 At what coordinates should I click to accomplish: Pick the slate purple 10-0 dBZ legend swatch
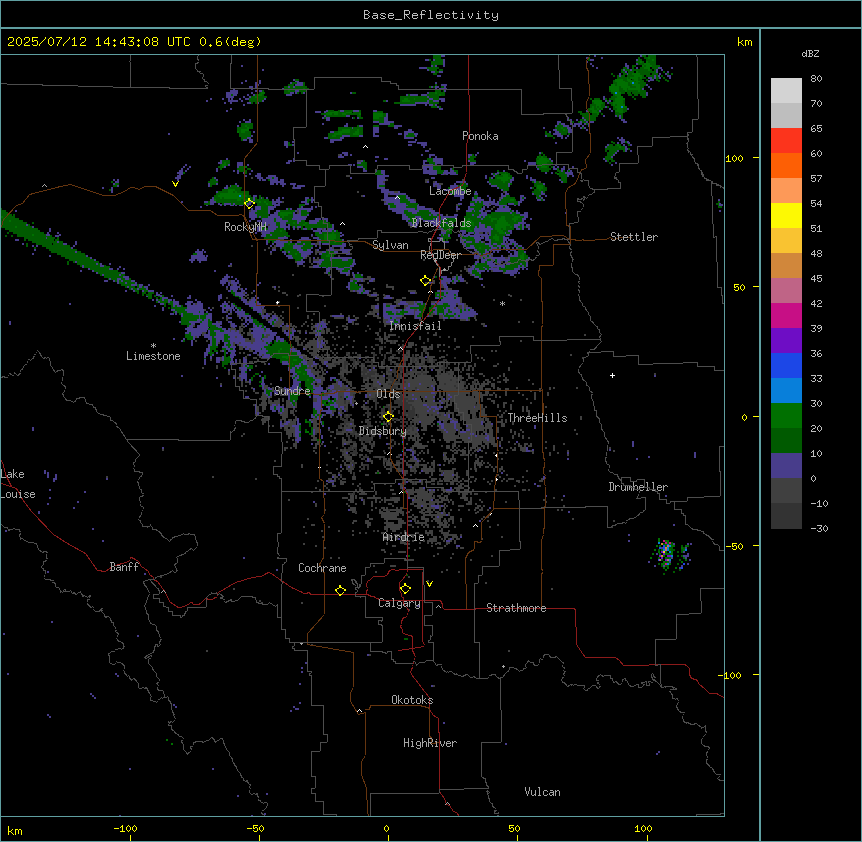(786, 466)
